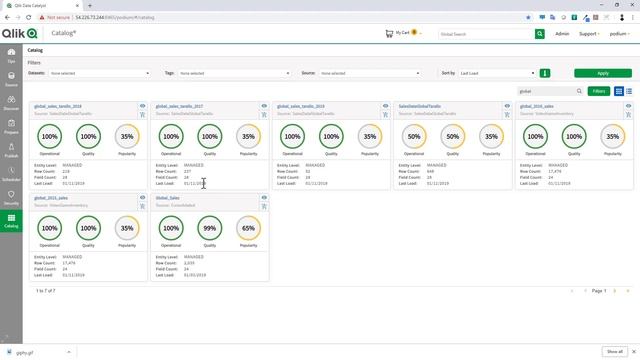This screenshot has width=640, height=360.
Task: Open the Sort by Last Load dropdown
Action: pyautogui.click(x=497, y=73)
